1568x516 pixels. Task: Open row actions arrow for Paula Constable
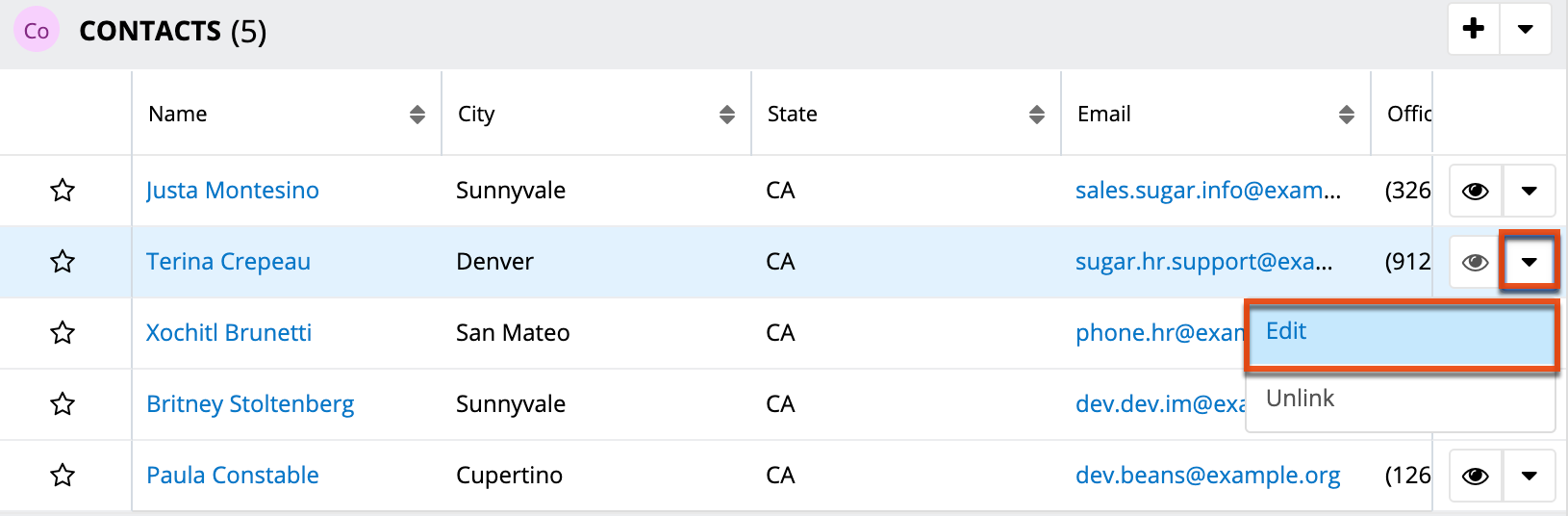(x=1529, y=476)
